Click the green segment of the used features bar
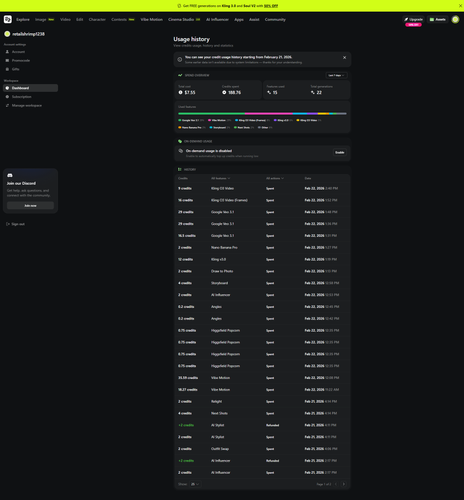Screen dimensions: 464x500 click(212, 114)
